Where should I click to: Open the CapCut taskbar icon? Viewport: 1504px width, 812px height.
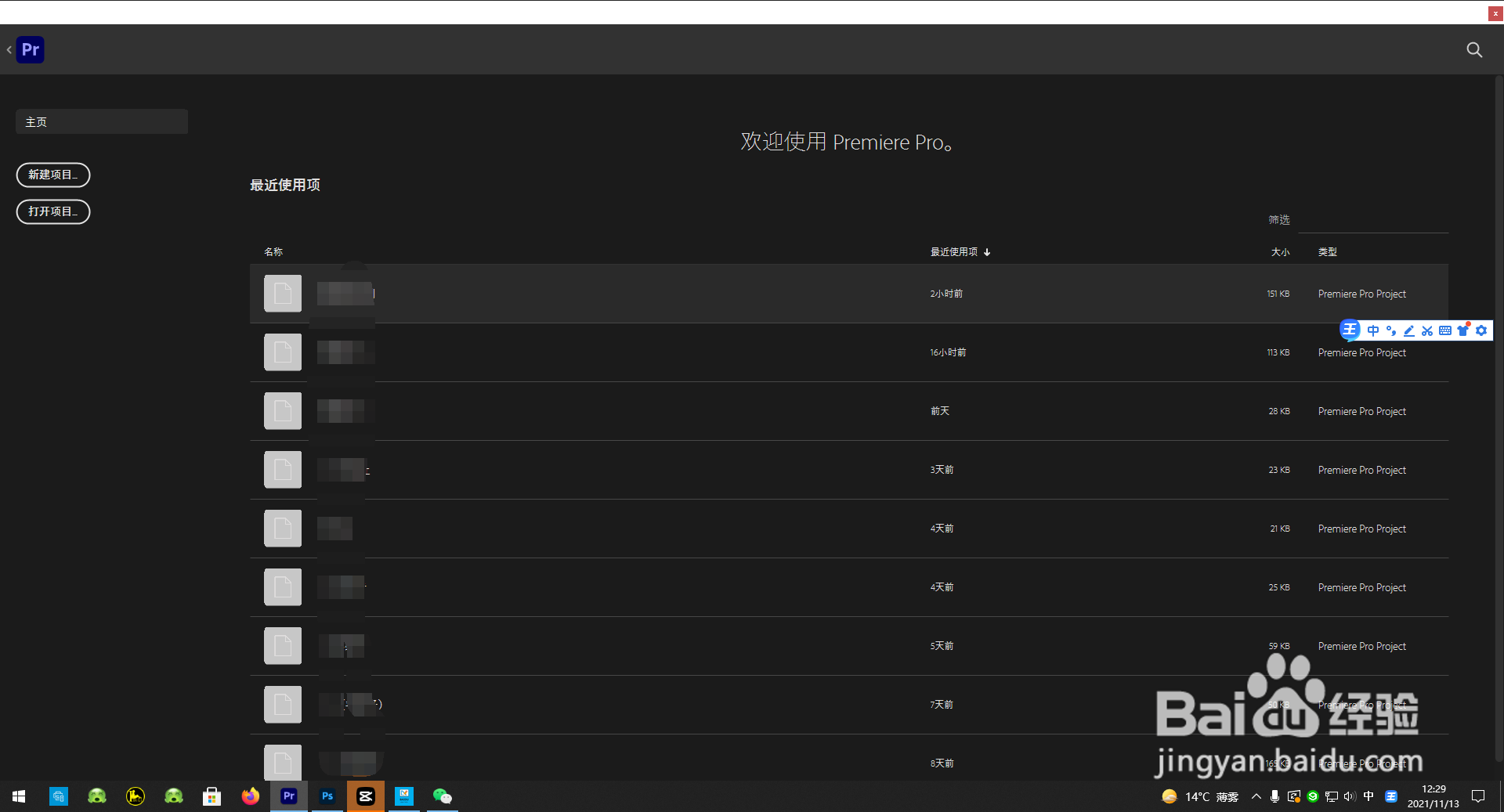click(366, 796)
